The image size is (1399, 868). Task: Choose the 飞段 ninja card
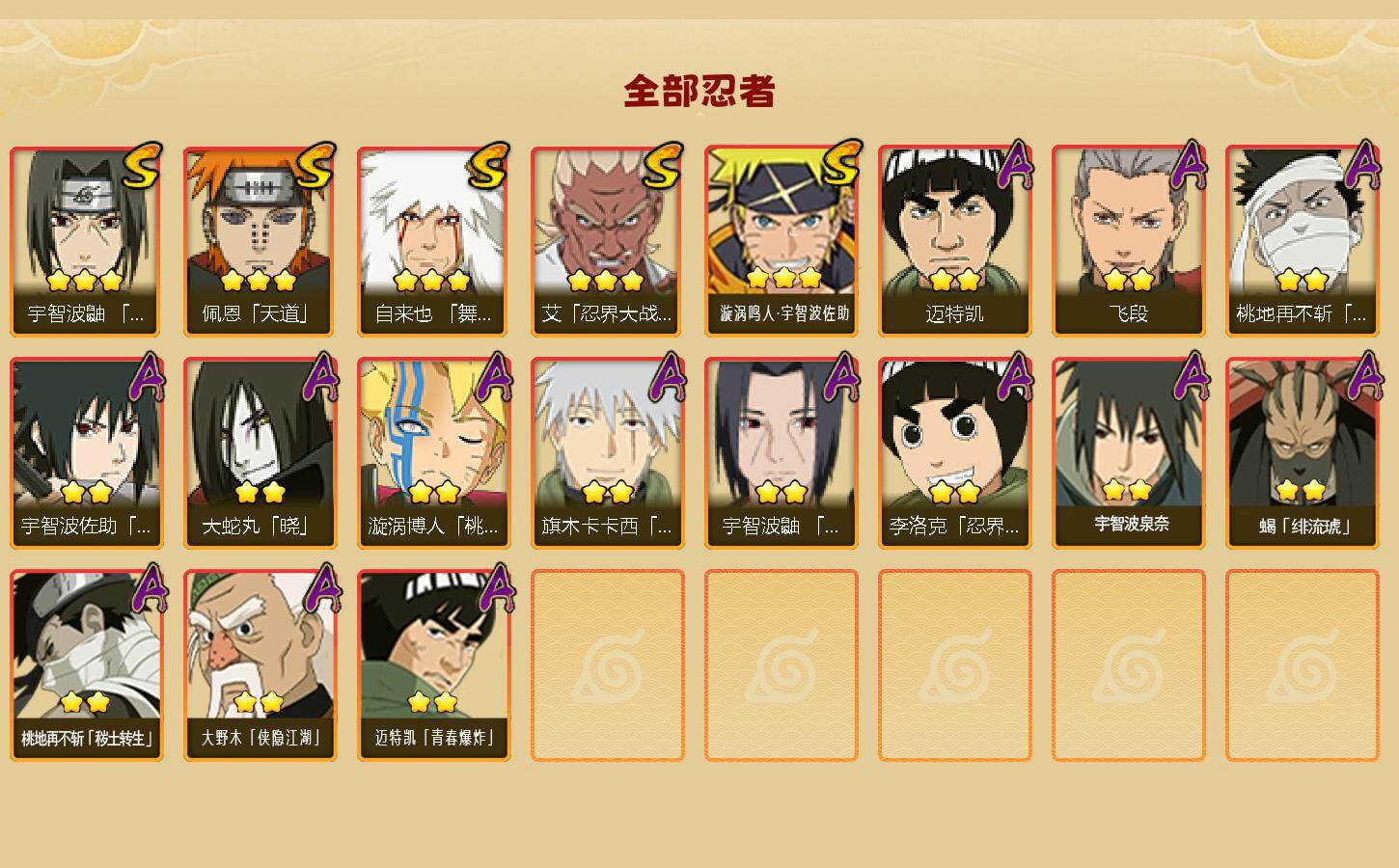tap(1128, 241)
